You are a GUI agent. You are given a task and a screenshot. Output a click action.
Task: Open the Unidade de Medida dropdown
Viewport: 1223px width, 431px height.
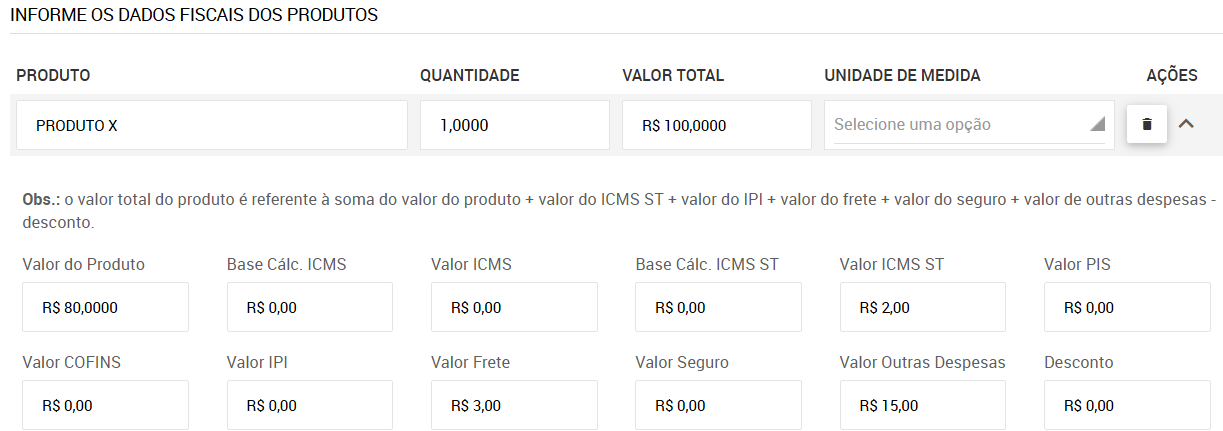click(x=969, y=125)
